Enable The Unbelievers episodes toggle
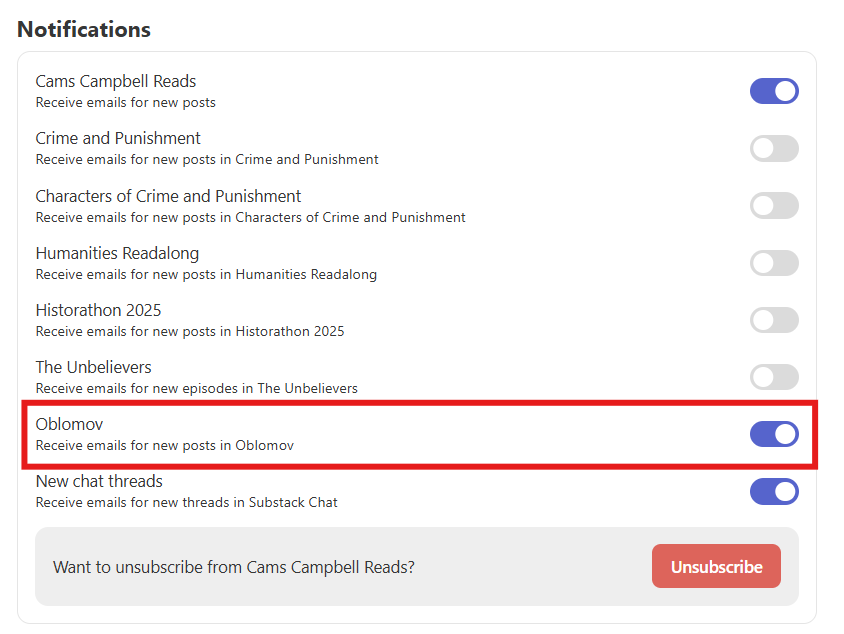This screenshot has width=844, height=634. click(774, 377)
